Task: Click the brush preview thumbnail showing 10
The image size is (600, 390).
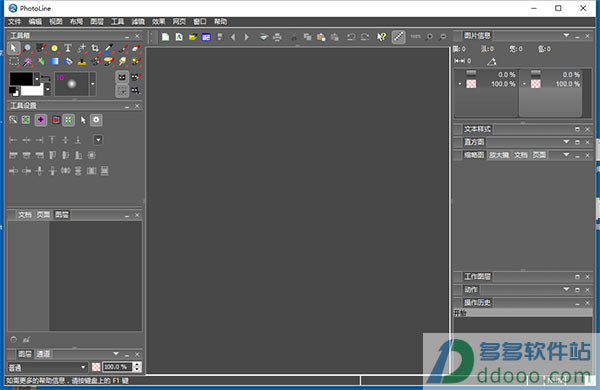Action: tap(72, 84)
